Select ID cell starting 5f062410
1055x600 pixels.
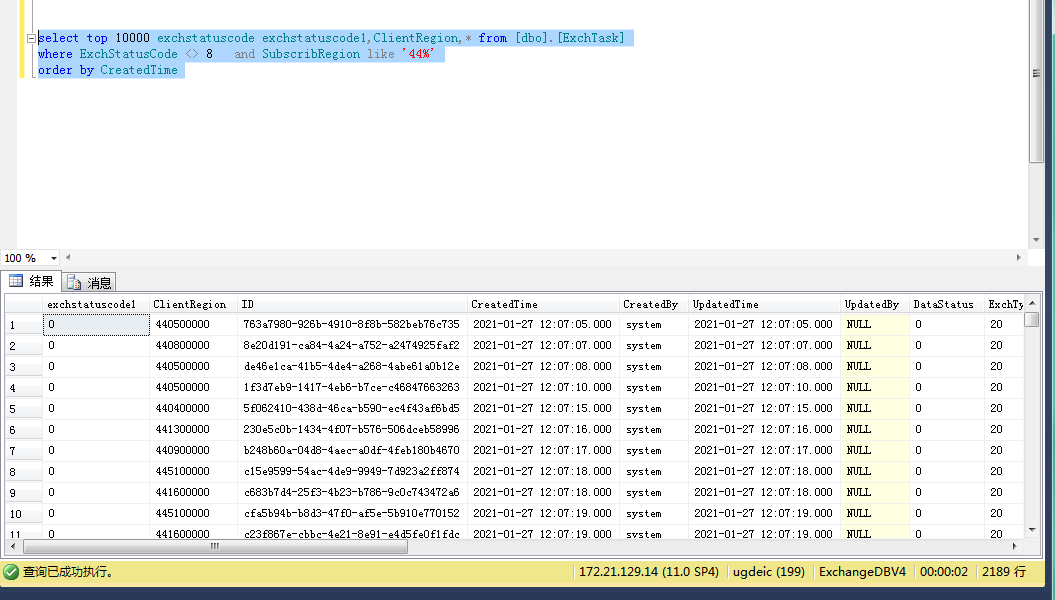[353, 408]
